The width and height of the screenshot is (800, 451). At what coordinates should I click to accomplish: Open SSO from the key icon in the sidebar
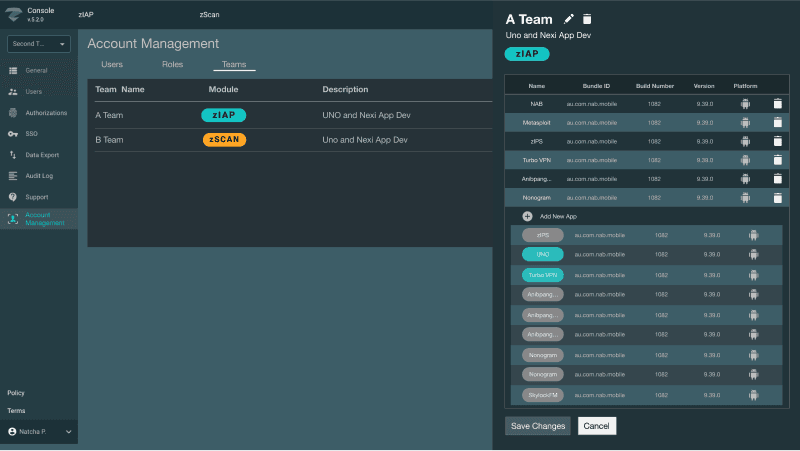coord(13,134)
